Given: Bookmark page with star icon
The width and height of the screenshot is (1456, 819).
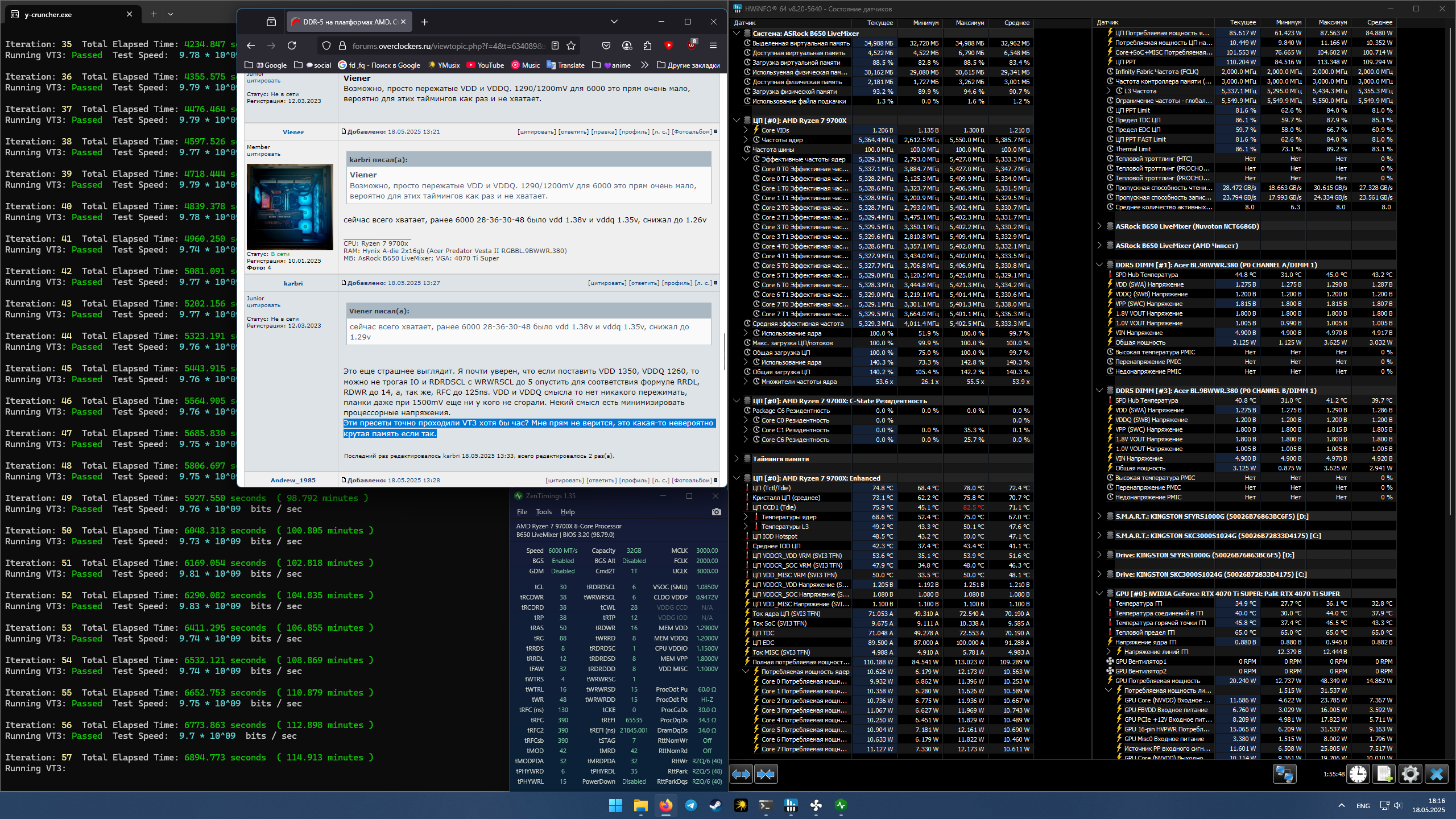Looking at the screenshot, I should click(571, 45).
